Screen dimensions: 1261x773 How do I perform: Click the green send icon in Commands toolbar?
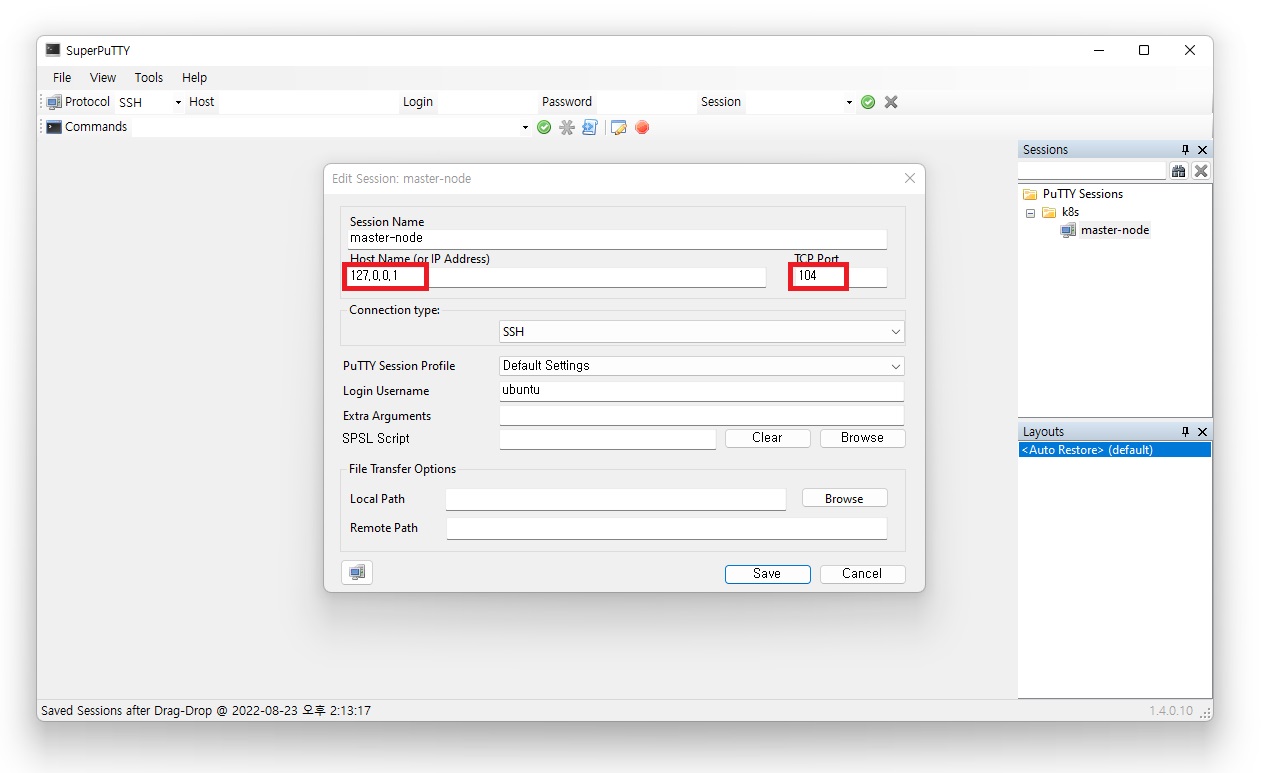pos(544,127)
